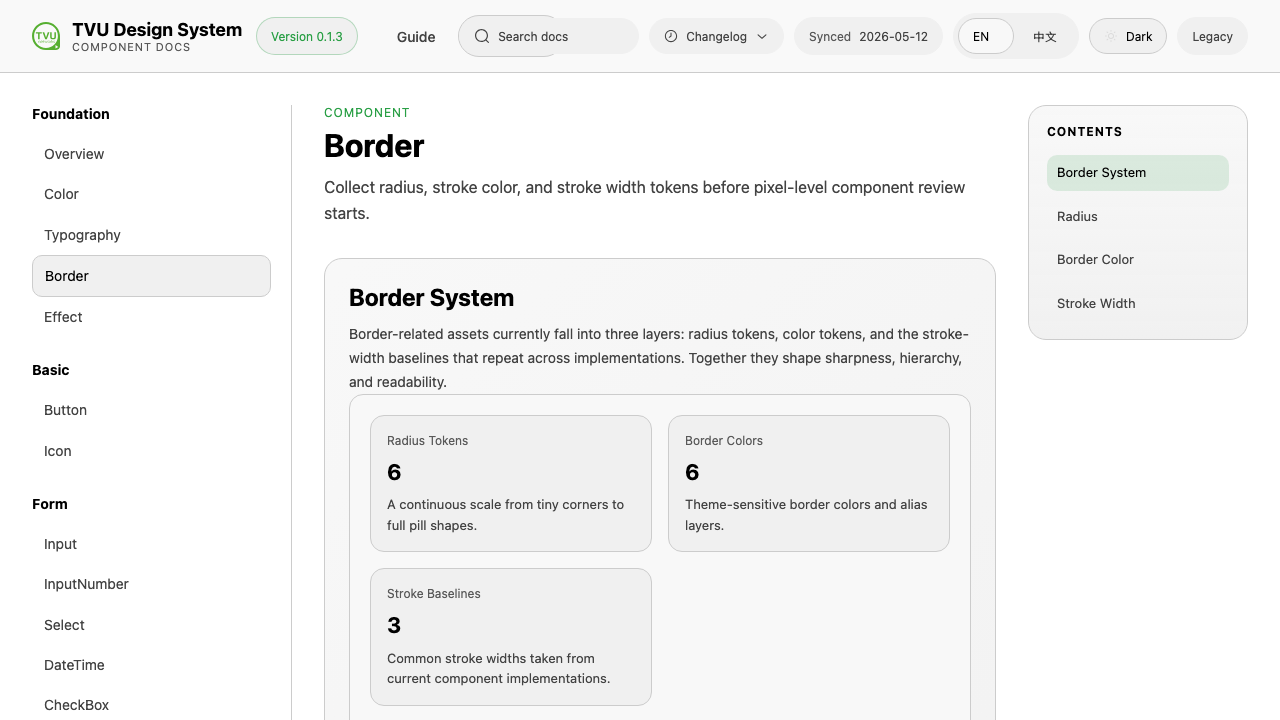Screen dimensions: 1280x720
Task: Click the TVU logo icon
Action: pos(46,36)
